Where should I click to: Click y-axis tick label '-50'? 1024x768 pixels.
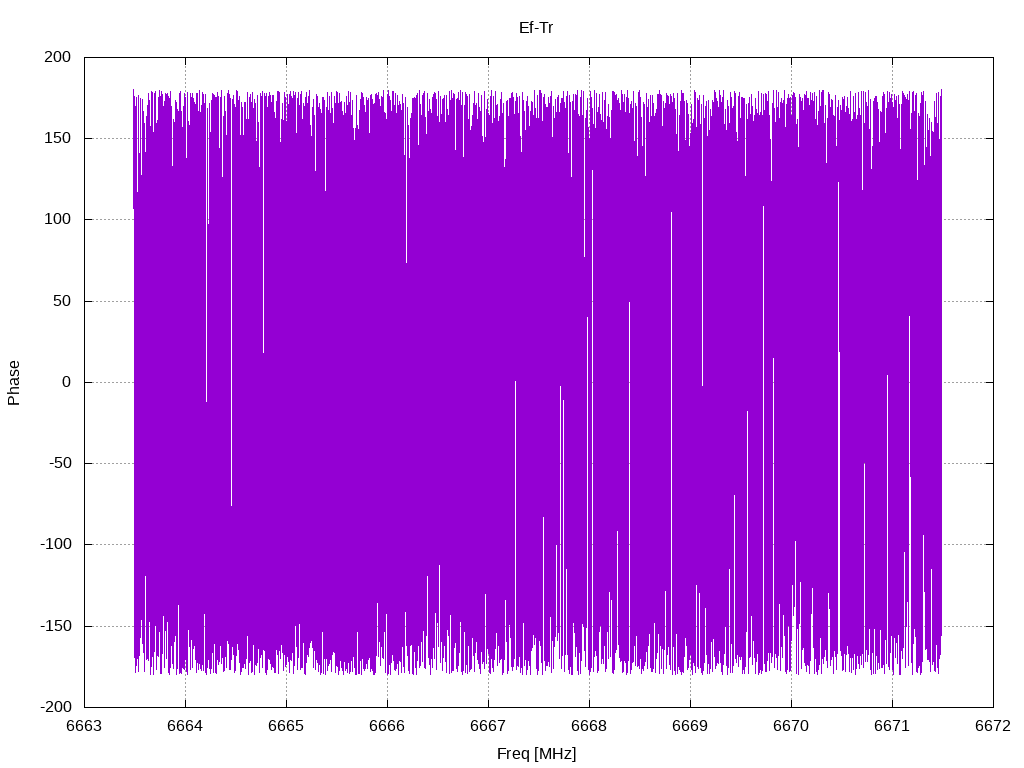(x=60, y=463)
